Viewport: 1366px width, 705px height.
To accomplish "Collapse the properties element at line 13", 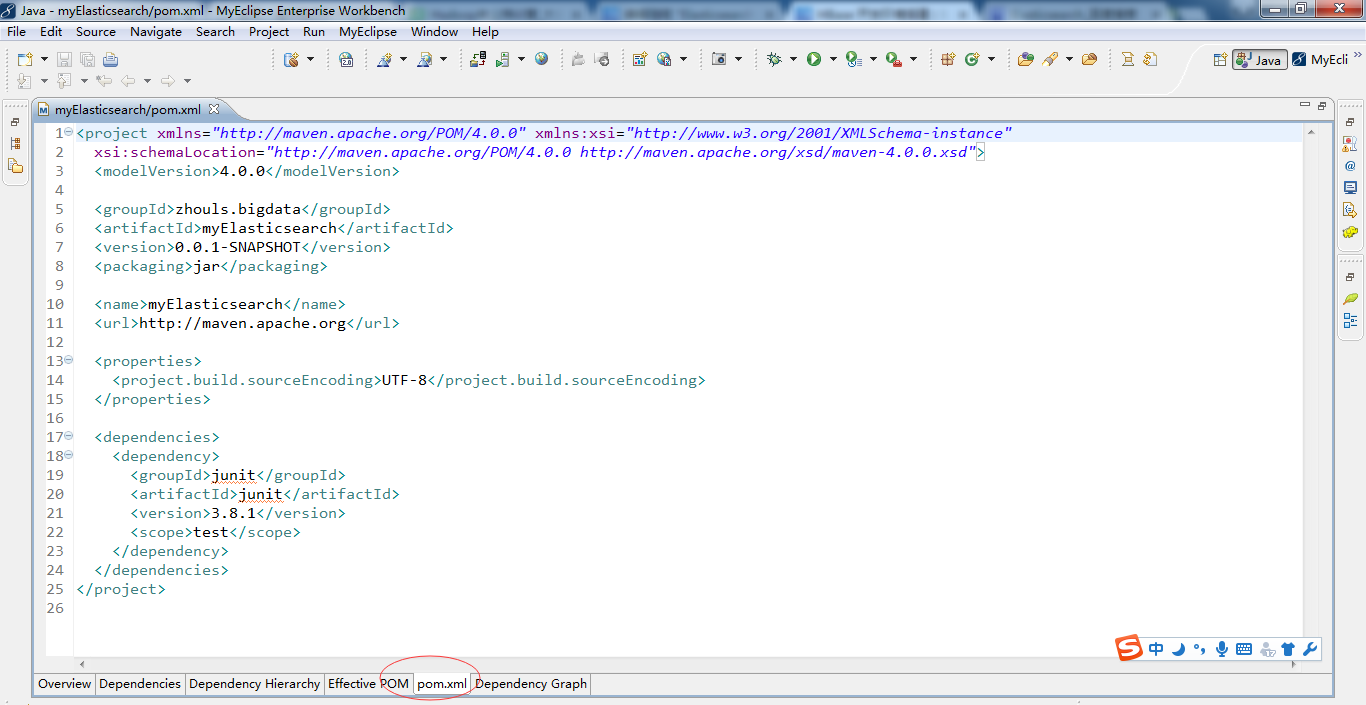I will [68, 360].
